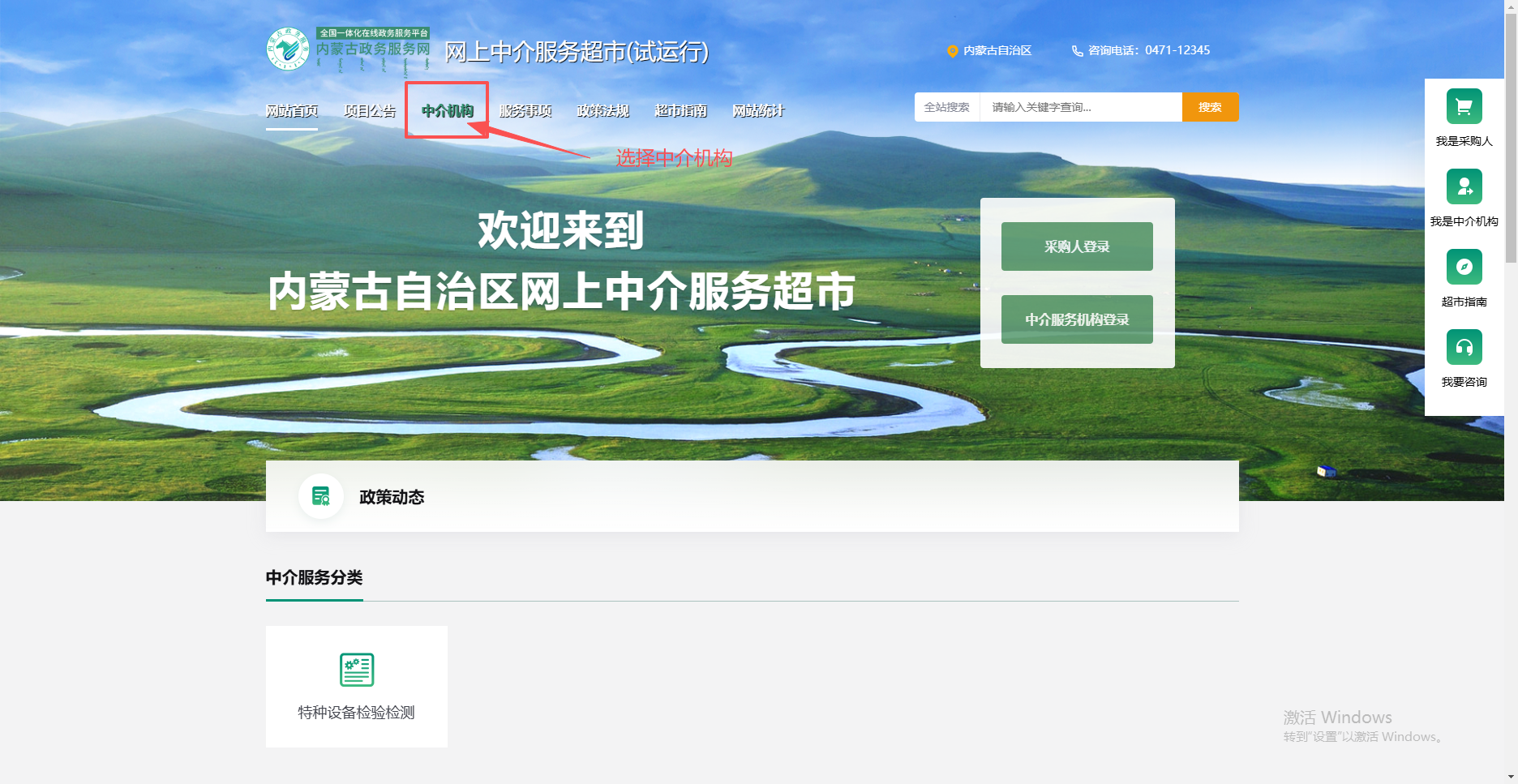Open the 全站搜索 search scope dropdown
The image size is (1518, 784).
click(x=946, y=107)
